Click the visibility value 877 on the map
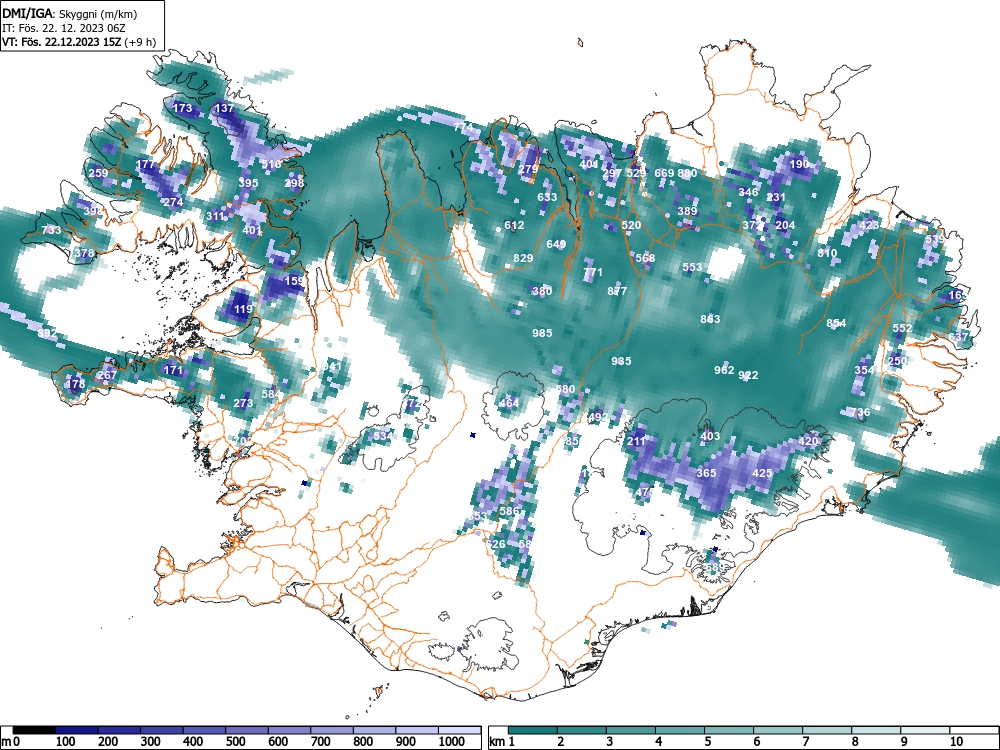Screen dimensions: 1000x750 pyautogui.click(x=617, y=291)
